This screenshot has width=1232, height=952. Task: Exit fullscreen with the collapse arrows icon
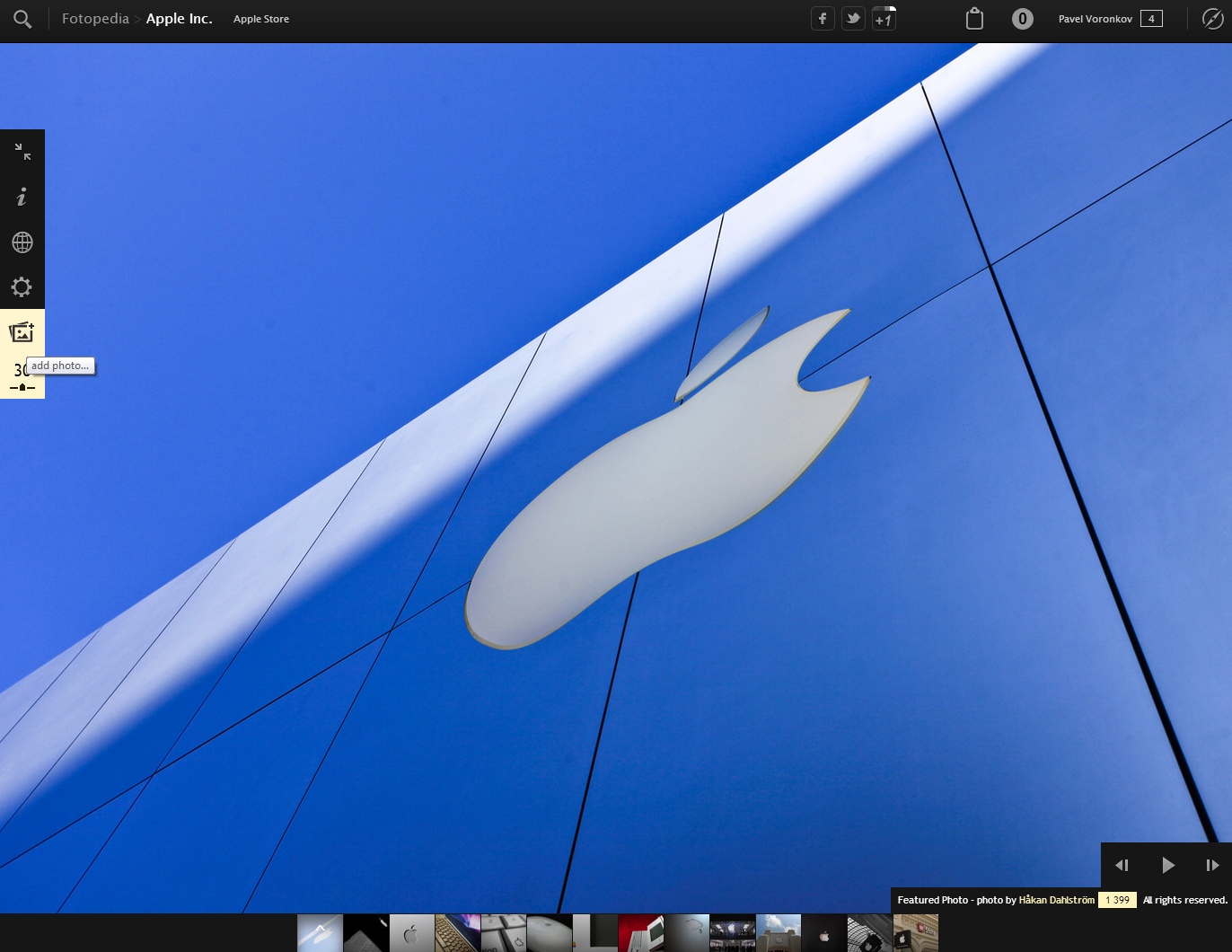tap(22, 152)
